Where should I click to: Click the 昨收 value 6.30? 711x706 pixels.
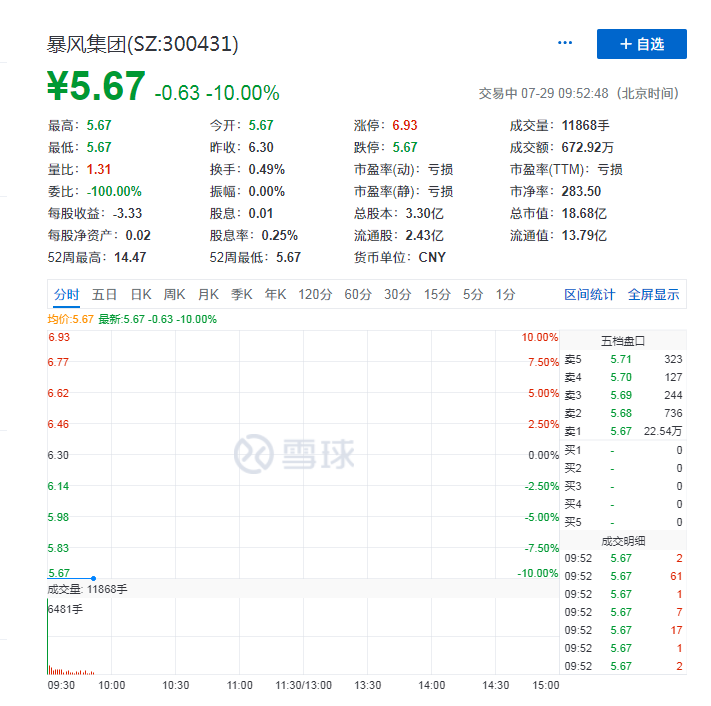click(x=261, y=147)
